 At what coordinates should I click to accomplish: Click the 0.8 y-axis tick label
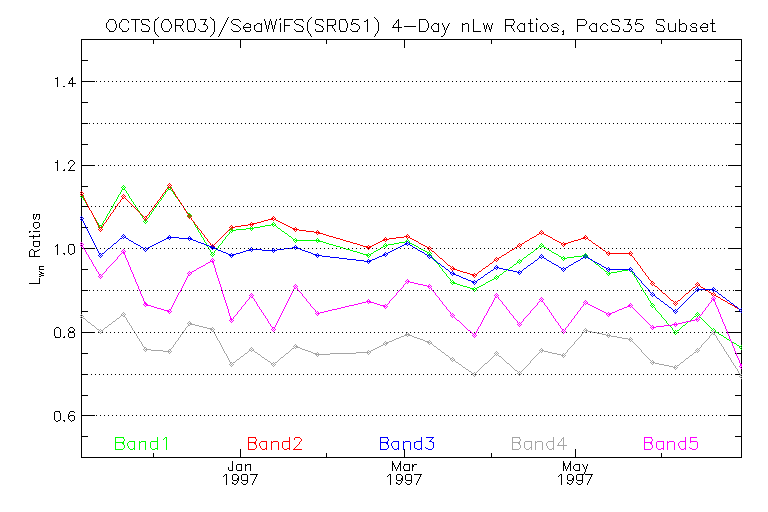[x=65, y=333]
